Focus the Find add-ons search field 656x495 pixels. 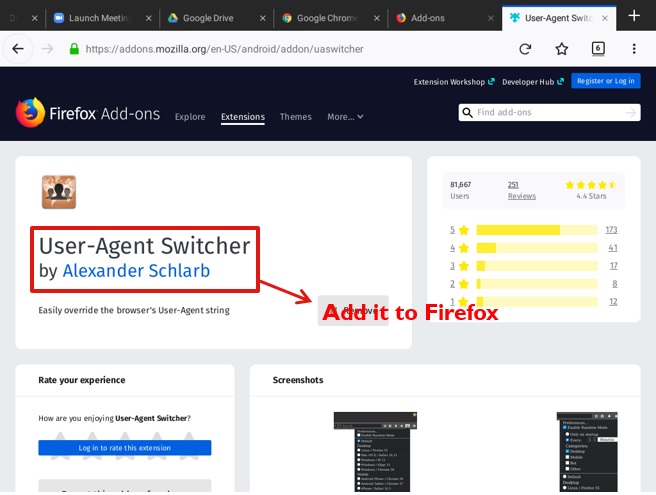pyautogui.click(x=549, y=113)
